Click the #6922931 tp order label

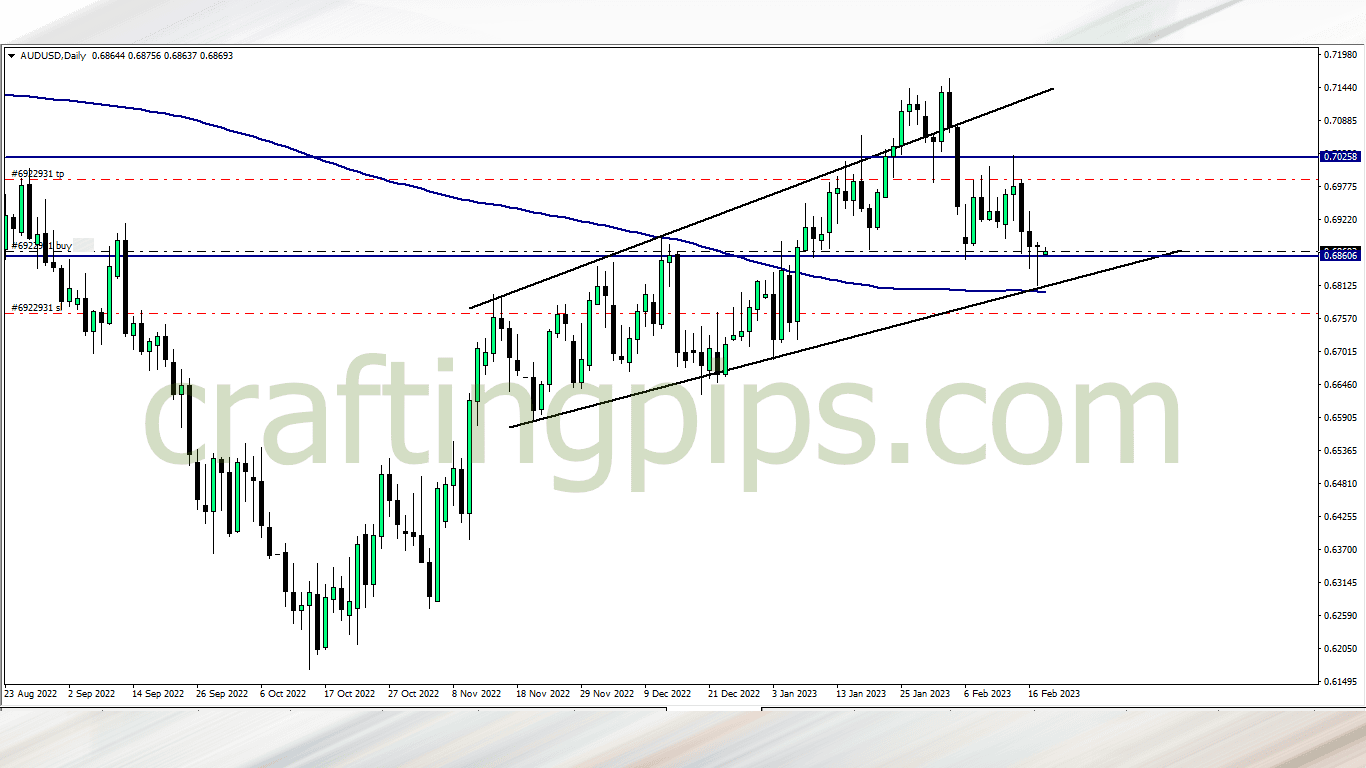(38, 174)
